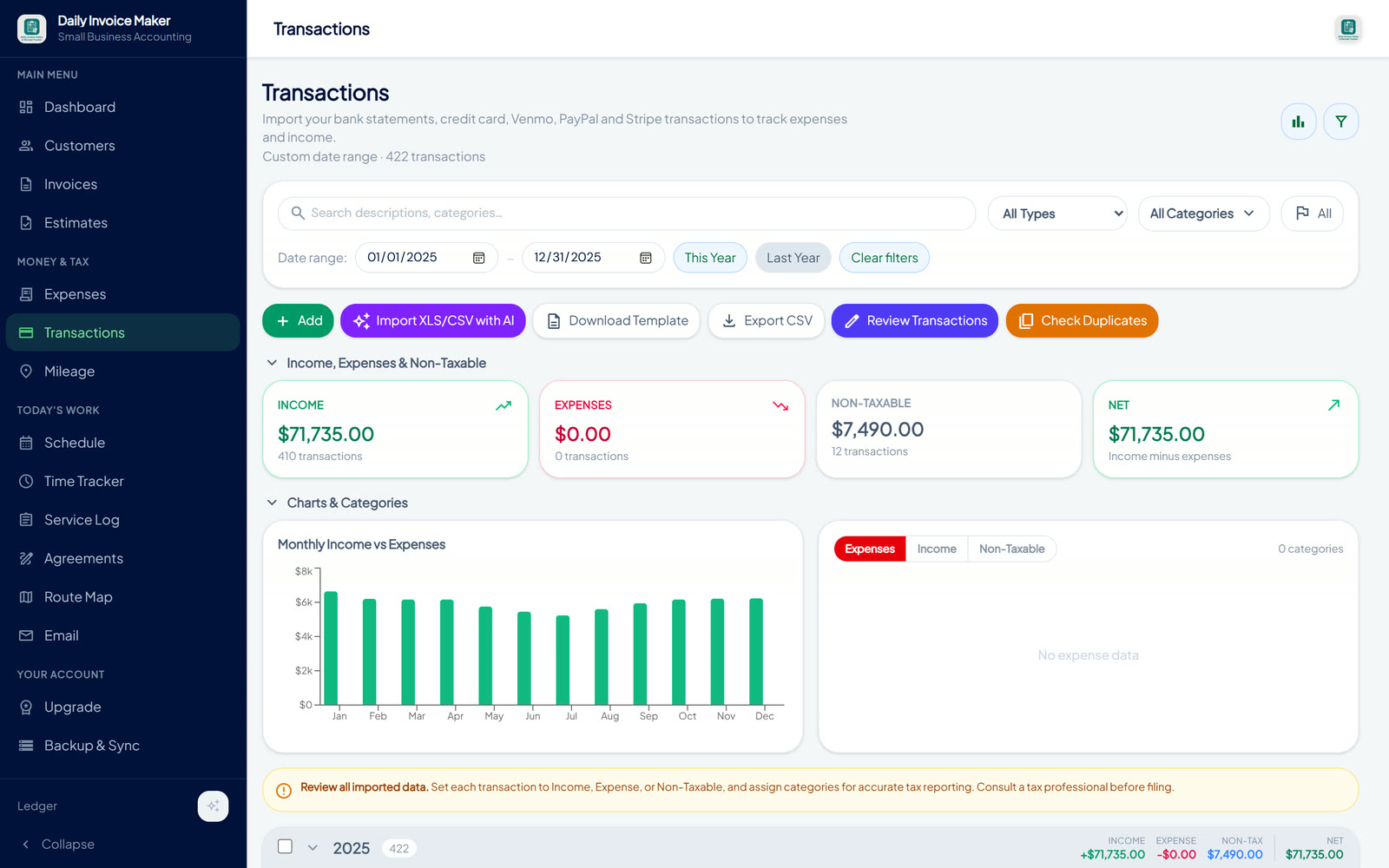This screenshot has height=868, width=1389.
Task: Open the All Categories dropdown
Action: [x=1204, y=214]
